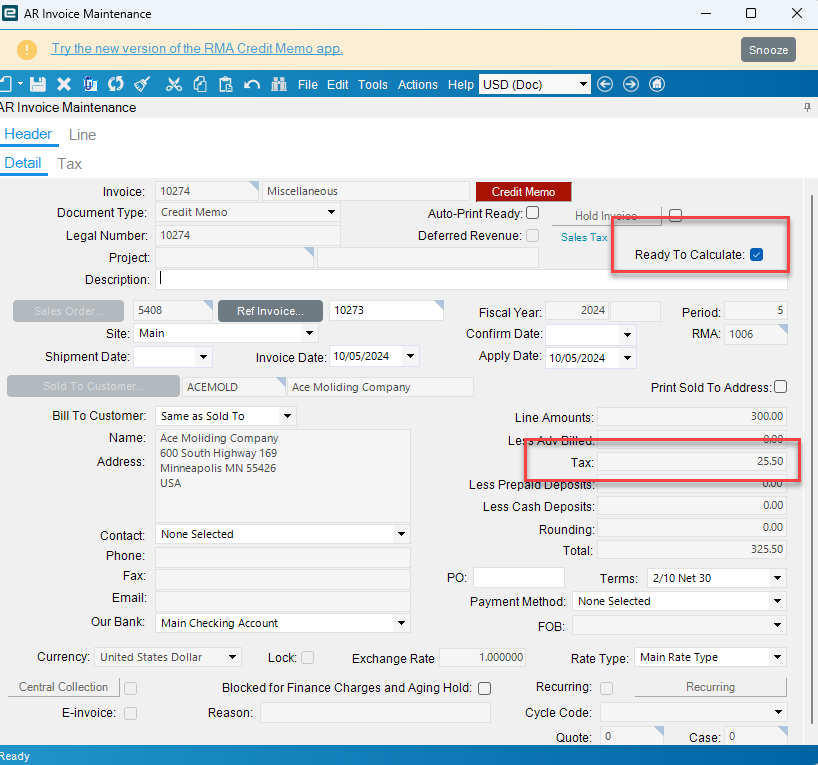Click the Undo arrow icon
This screenshot has width=818, height=765.
click(x=252, y=84)
